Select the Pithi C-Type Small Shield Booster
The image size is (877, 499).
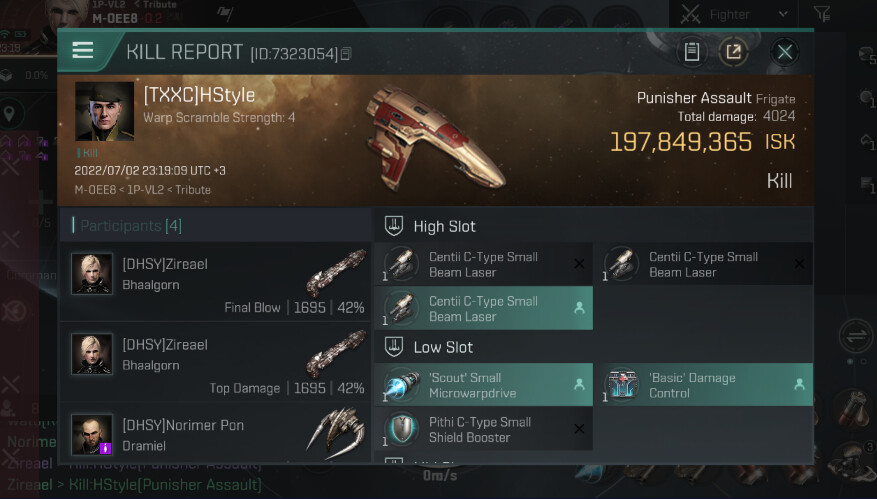483,429
